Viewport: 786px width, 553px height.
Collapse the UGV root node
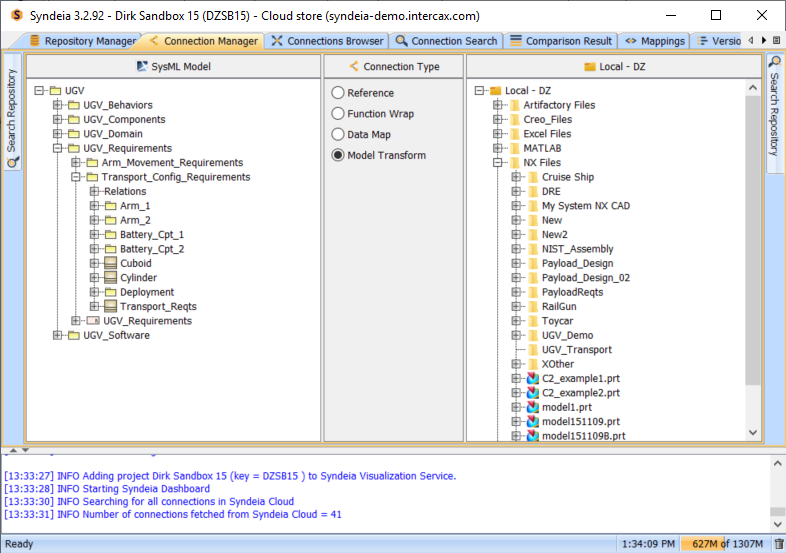pyautogui.click(x=39, y=91)
